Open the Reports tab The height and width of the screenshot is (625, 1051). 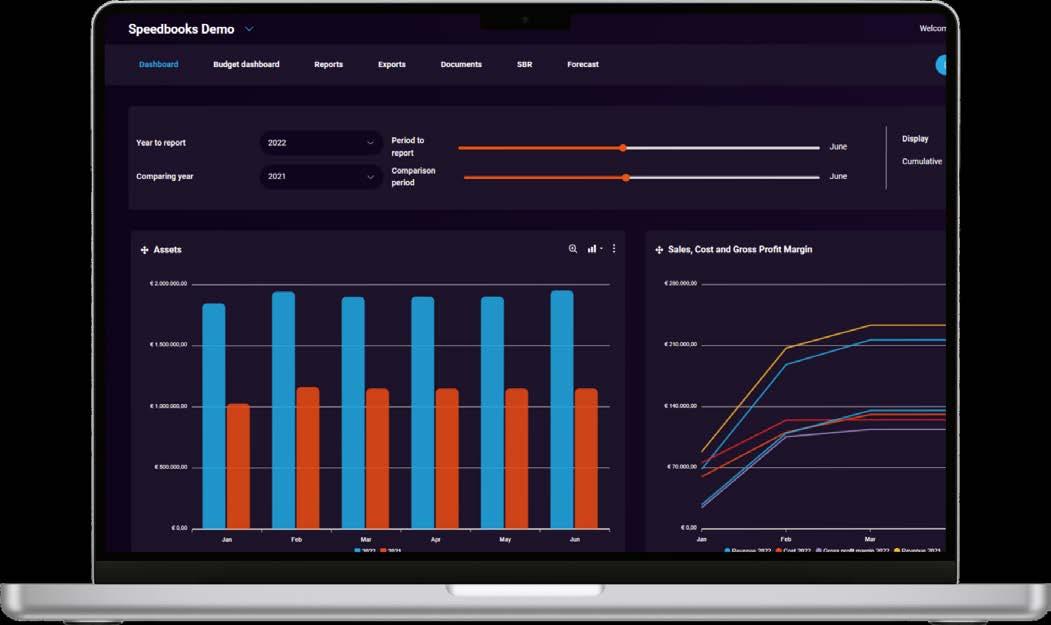[x=328, y=64]
